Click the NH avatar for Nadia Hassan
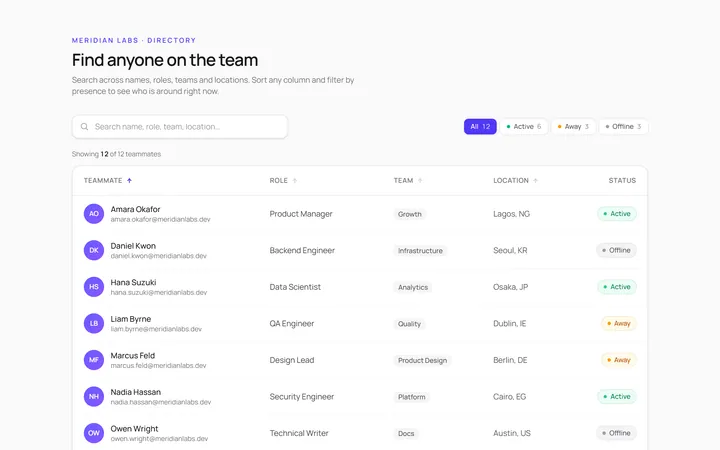 94,397
